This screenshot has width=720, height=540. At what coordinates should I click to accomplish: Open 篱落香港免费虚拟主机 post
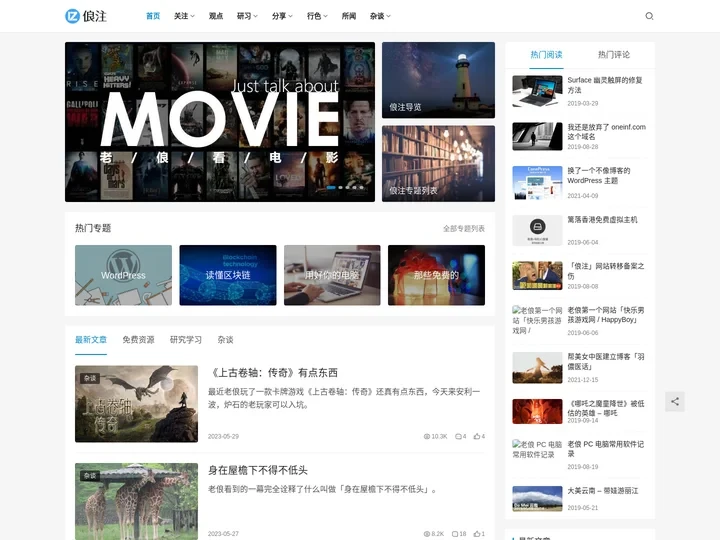[602, 219]
